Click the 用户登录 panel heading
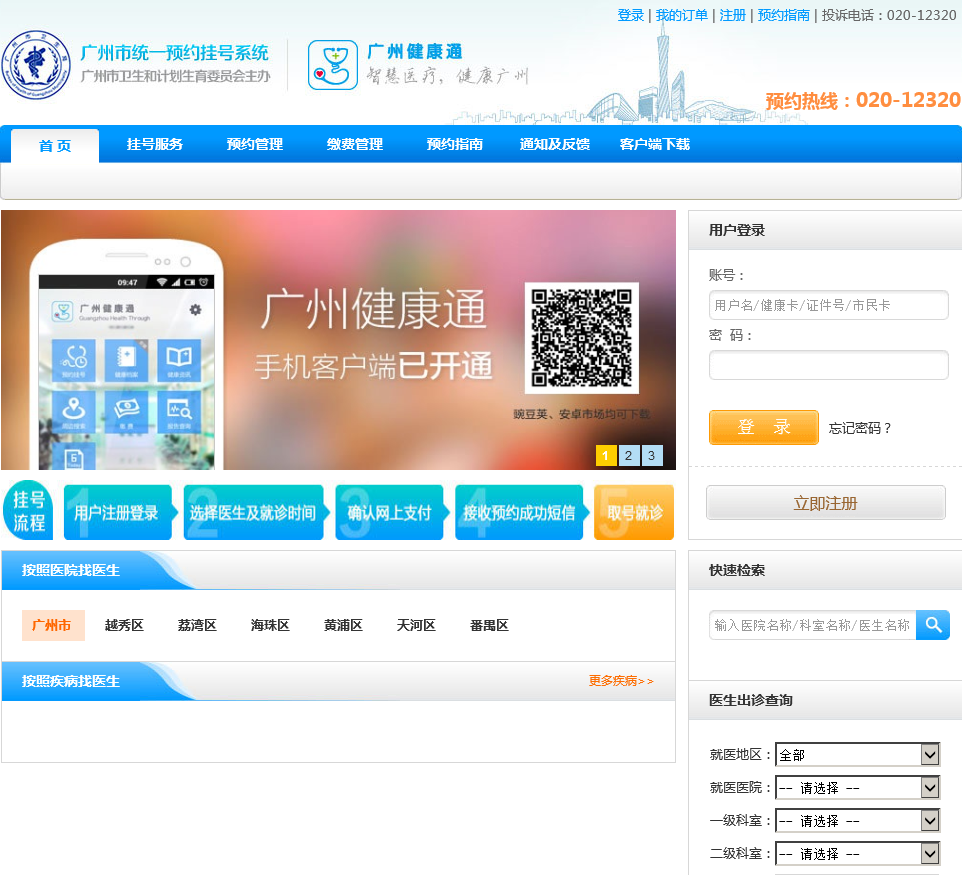962x875 pixels. point(737,230)
